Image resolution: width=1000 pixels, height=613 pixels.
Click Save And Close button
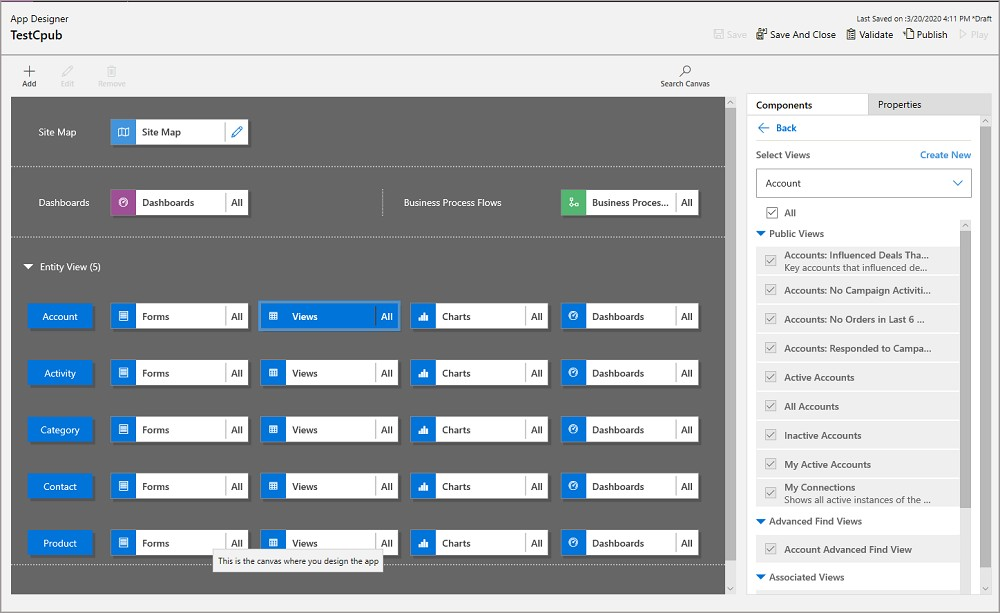(x=795, y=34)
